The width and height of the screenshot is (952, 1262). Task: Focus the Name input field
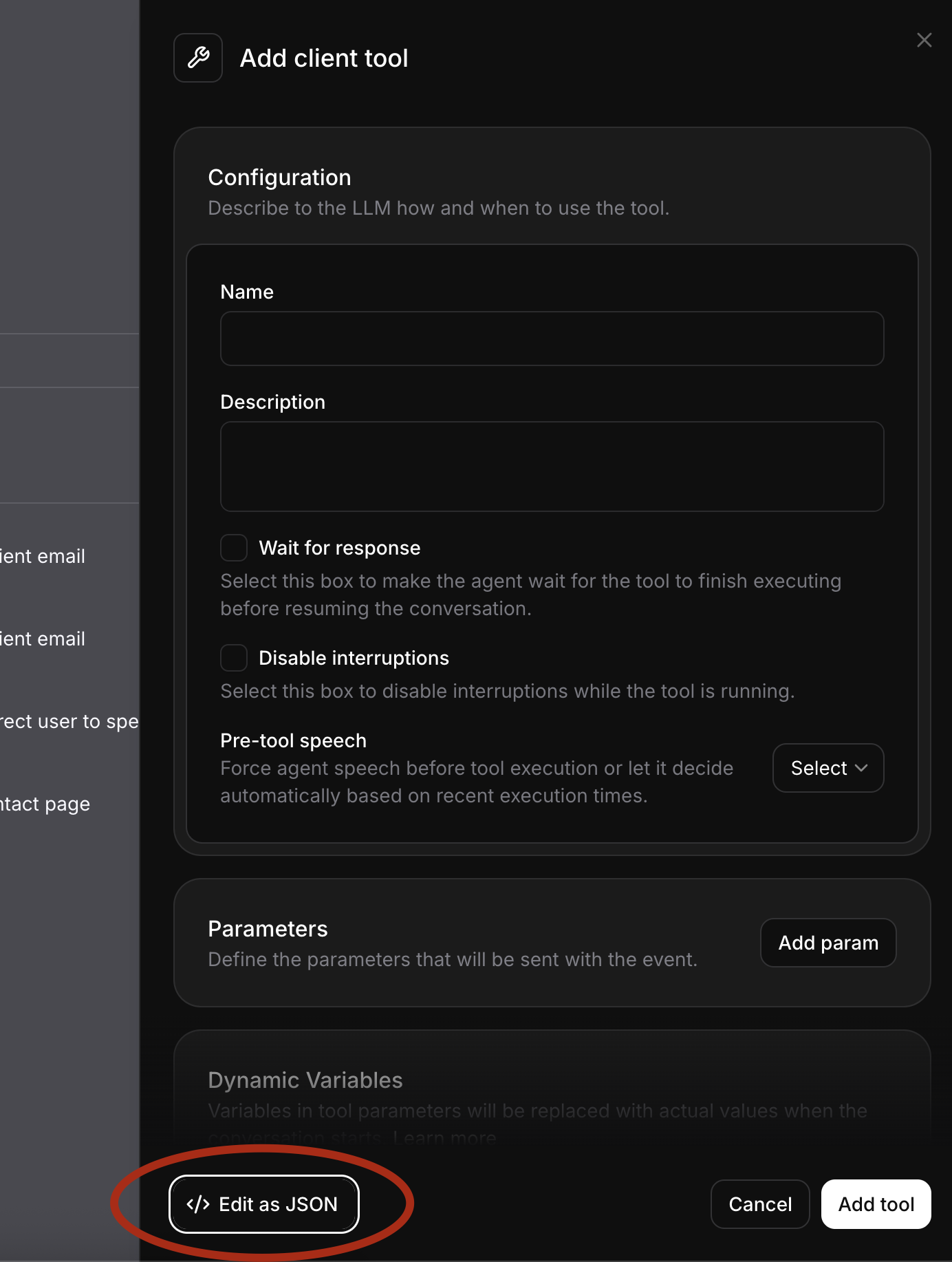[x=552, y=339]
